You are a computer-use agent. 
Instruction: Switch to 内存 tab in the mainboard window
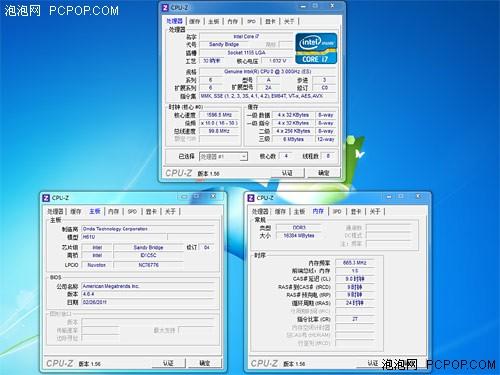coord(114,211)
